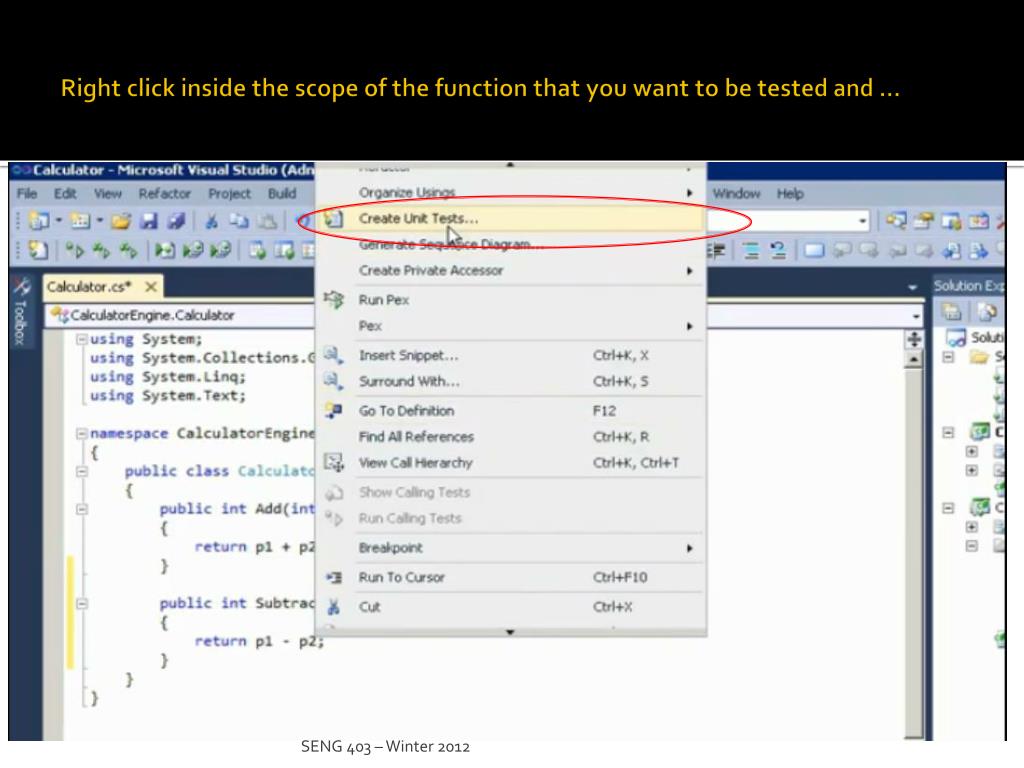The height and width of the screenshot is (768, 1024).
Task: Open the active documents dropdown arrow
Action: (x=912, y=287)
